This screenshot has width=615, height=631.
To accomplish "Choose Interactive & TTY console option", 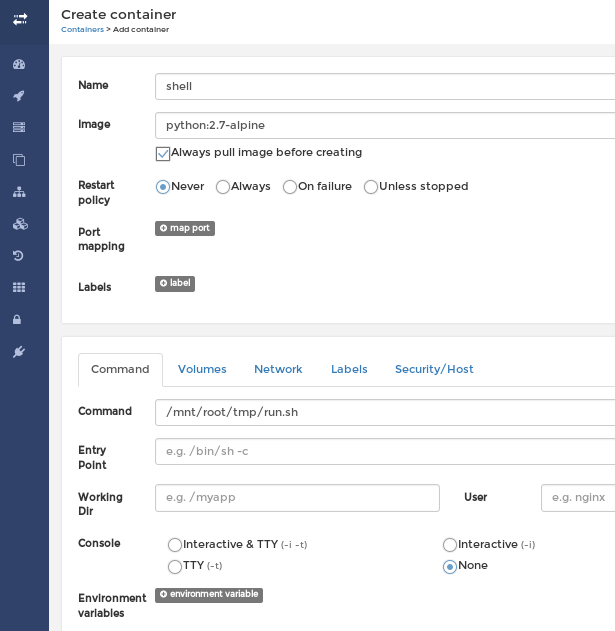I will [175, 545].
